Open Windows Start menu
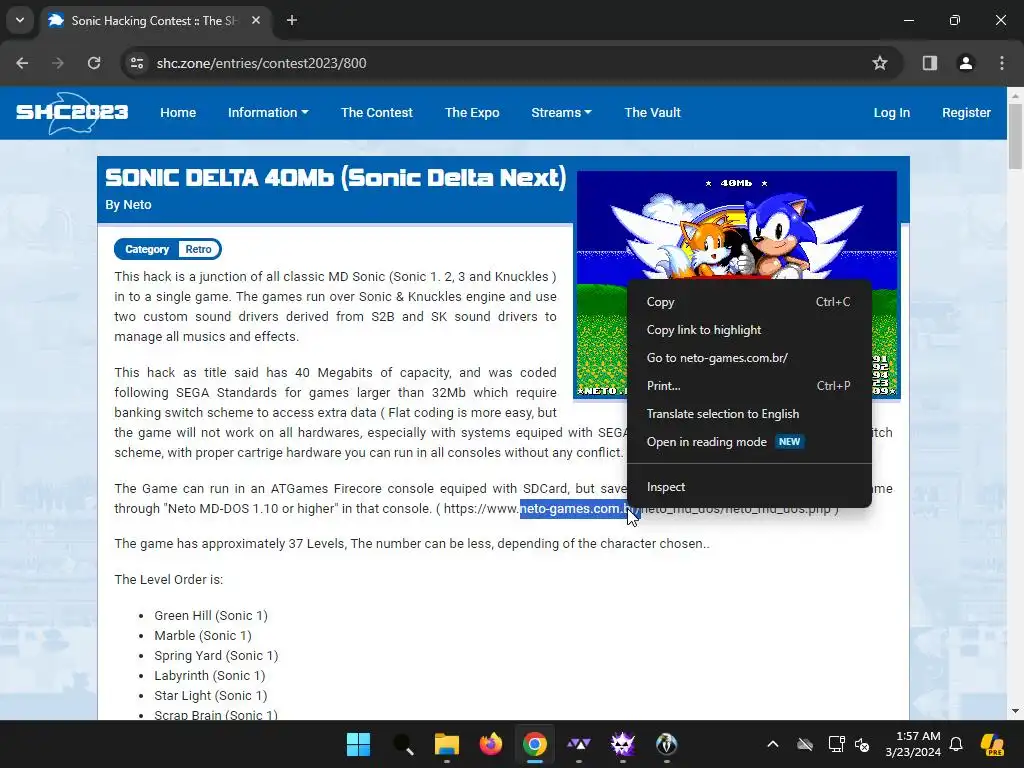1024x768 pixels. coord(359,744)
